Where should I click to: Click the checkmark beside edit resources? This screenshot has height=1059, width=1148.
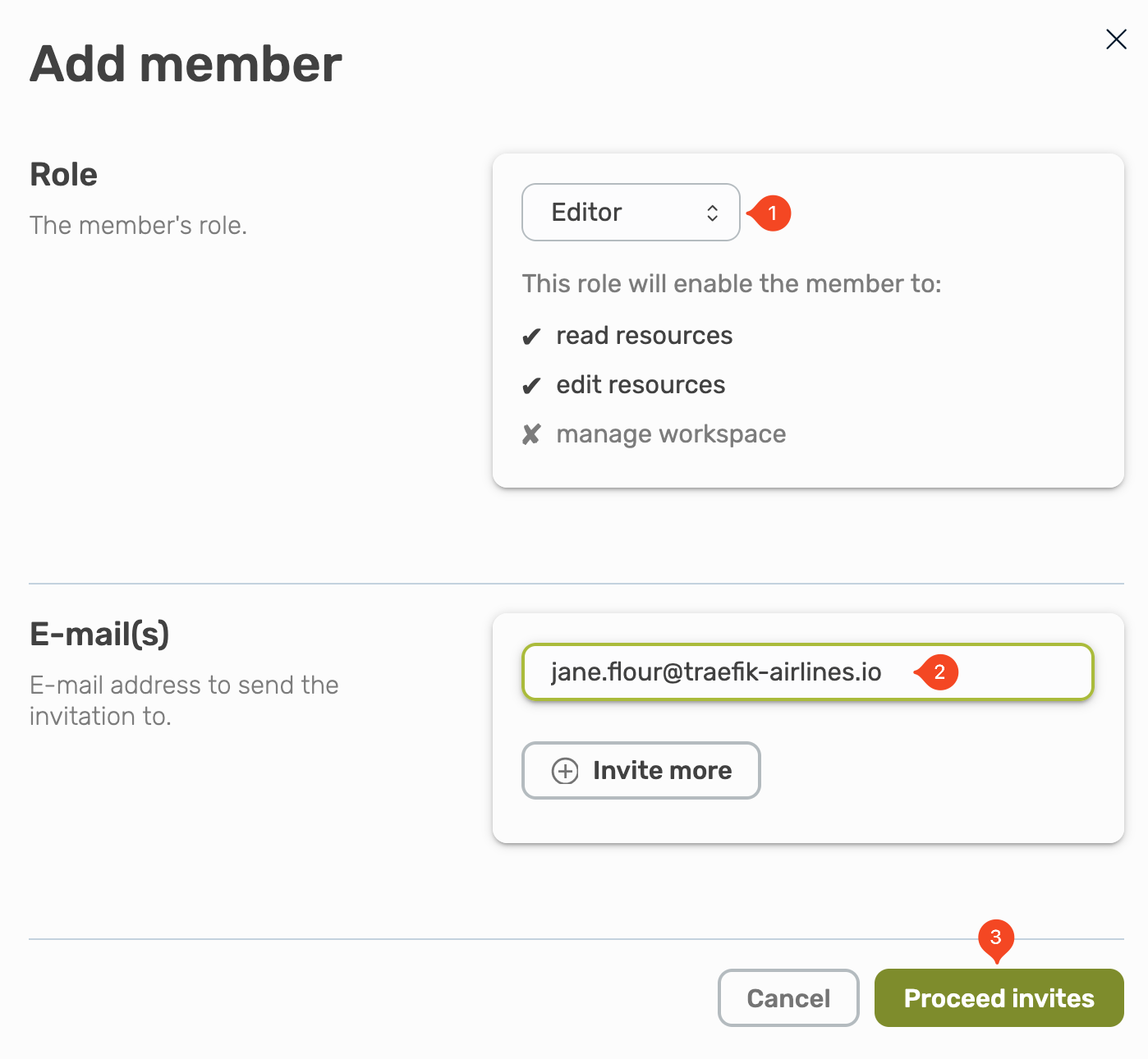[x=532, y=384]
